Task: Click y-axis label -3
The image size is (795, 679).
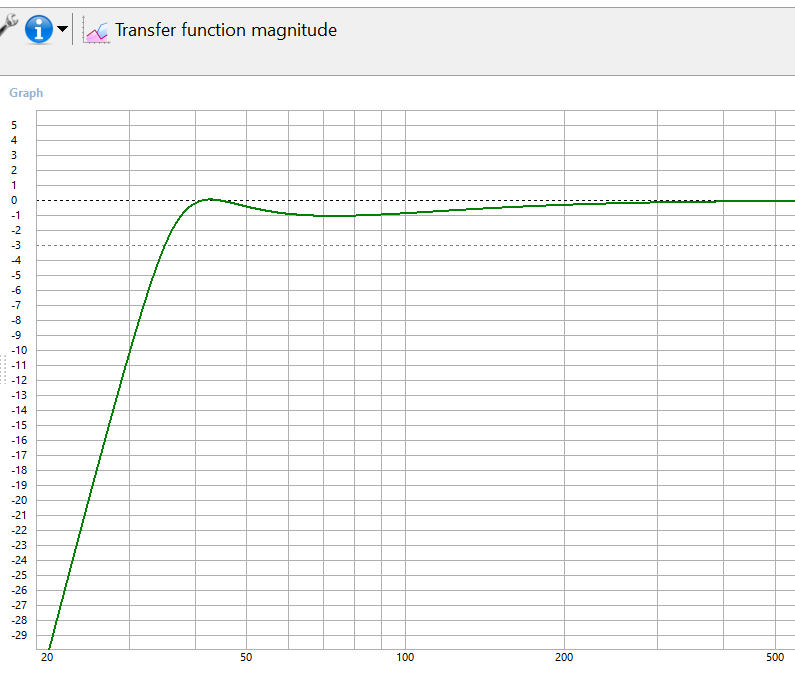Action: coord(16,245)
